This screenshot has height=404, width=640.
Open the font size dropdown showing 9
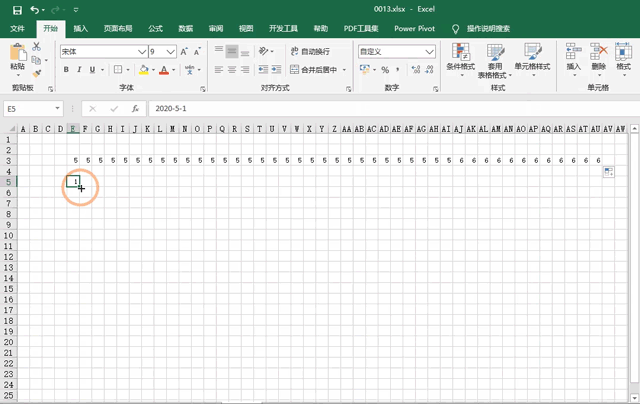coord(171,52)
